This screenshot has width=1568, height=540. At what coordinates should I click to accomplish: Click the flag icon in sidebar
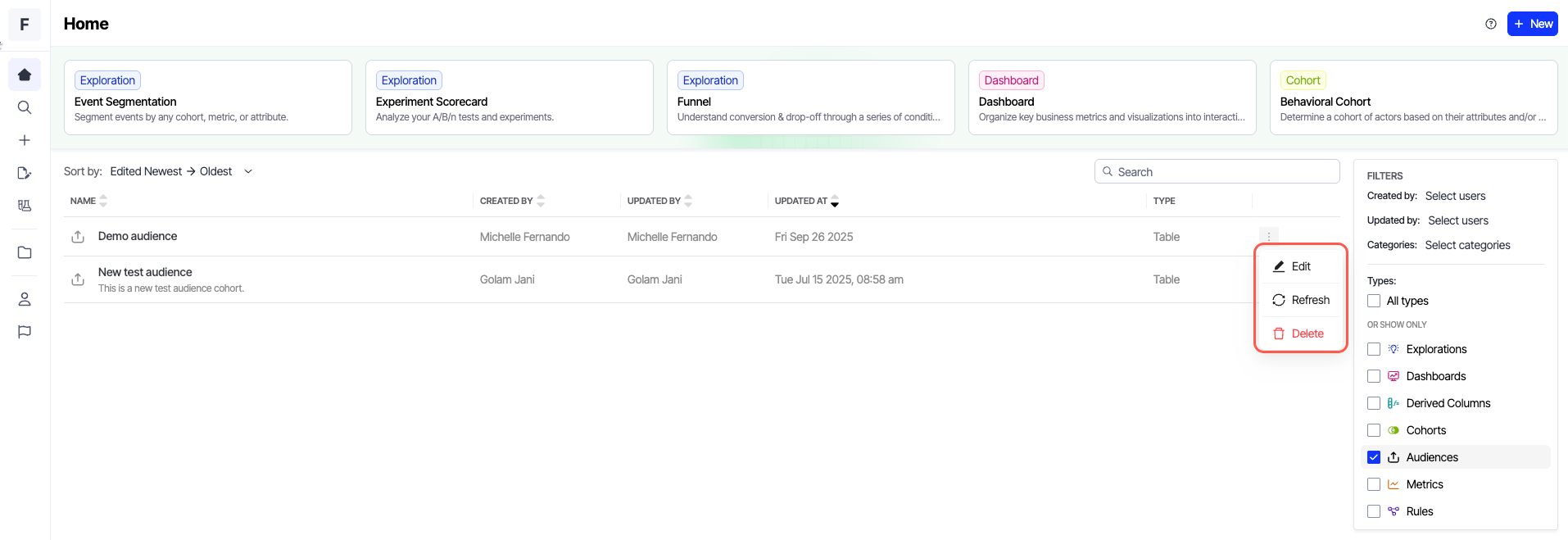pyautogui.click(x=25, y=332)
